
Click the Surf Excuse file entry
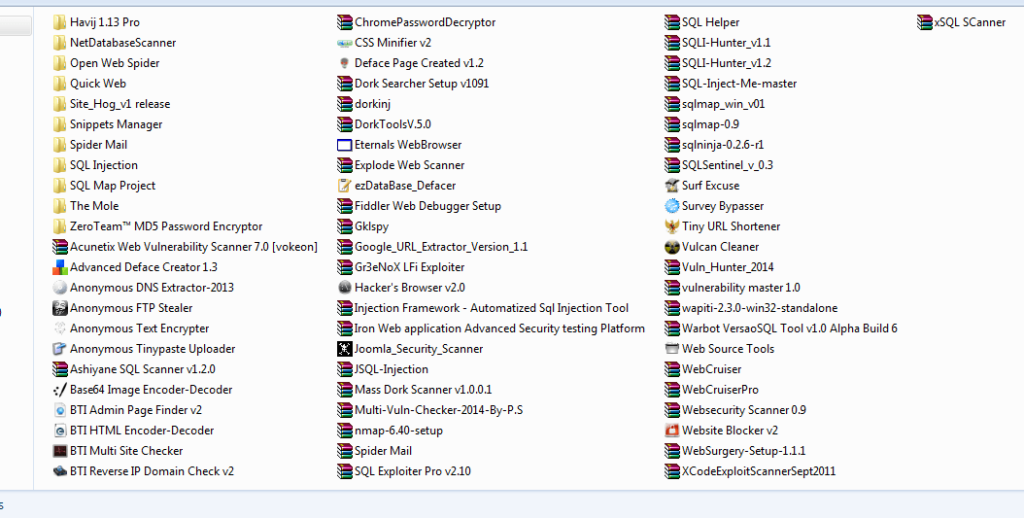click(x=710, y=186)
